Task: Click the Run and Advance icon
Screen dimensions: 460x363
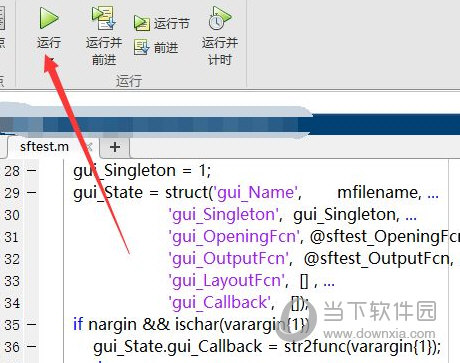Action: click(104, 18)
